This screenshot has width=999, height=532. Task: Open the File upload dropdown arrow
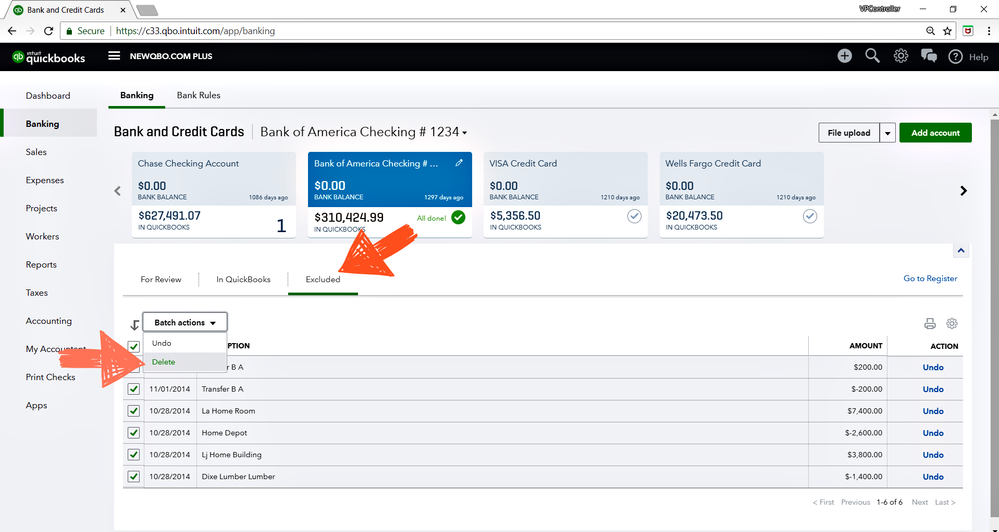pyautogui.click(x=887, y=133)
